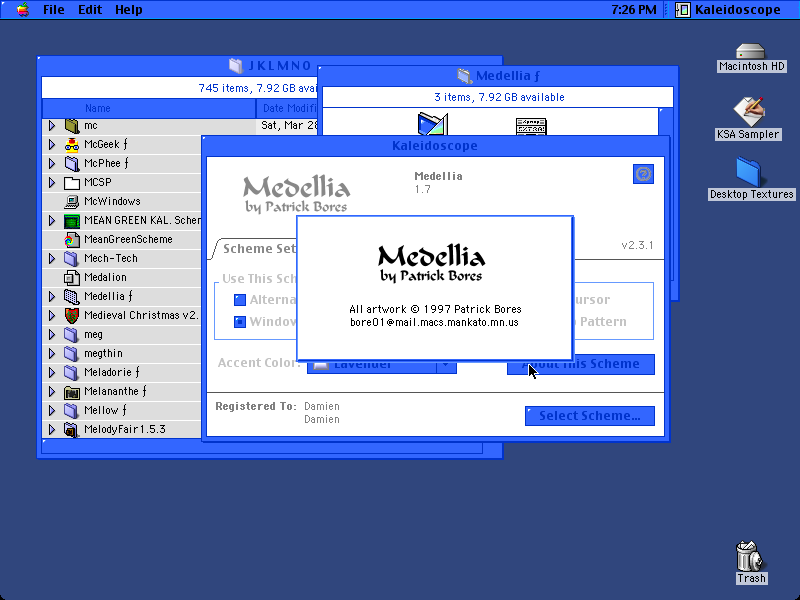Select the Mech-Tech folder icon
Viewport: 800px width, 600px height.
click(72, 258)
